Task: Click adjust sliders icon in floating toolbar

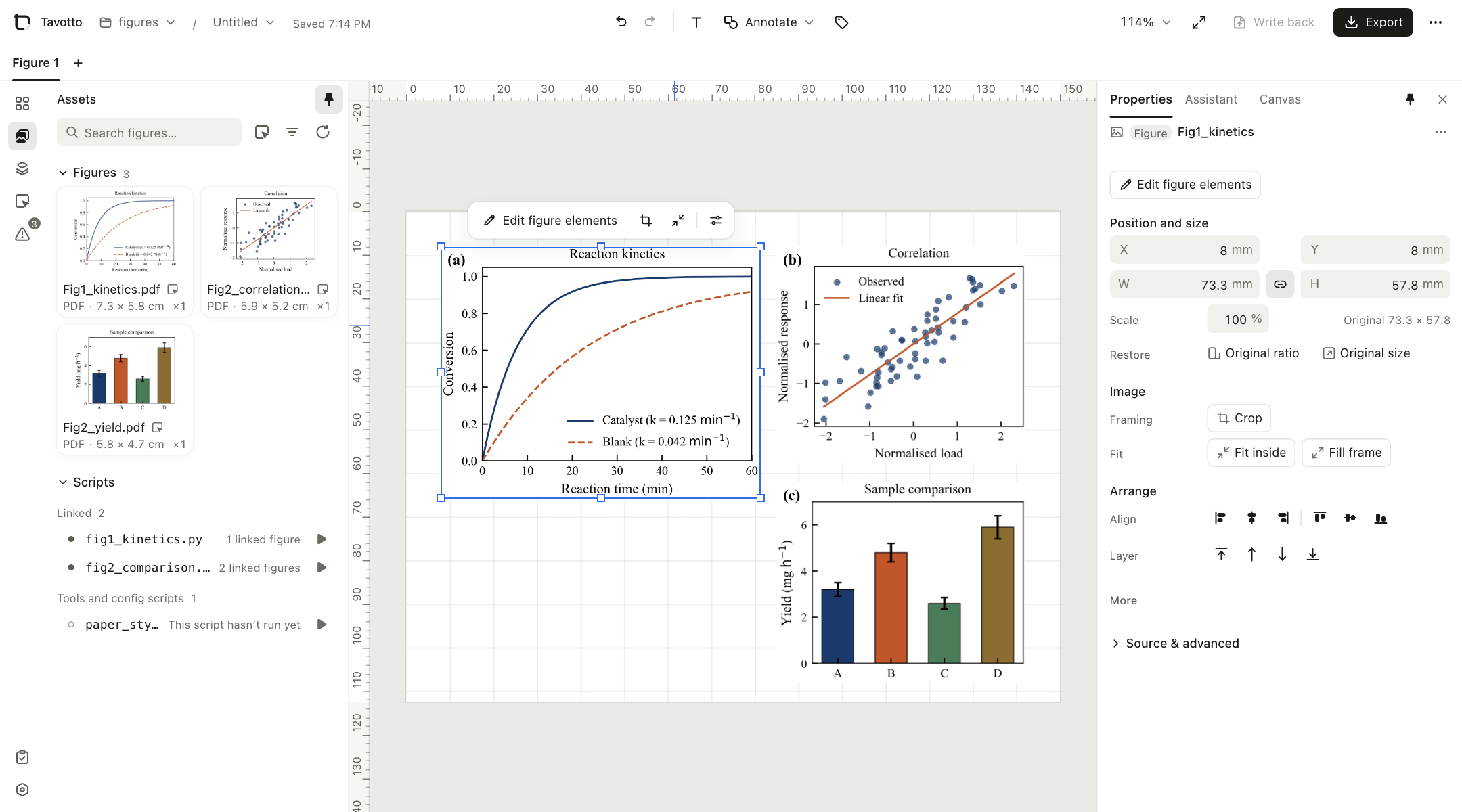Action: click(715, 221)
